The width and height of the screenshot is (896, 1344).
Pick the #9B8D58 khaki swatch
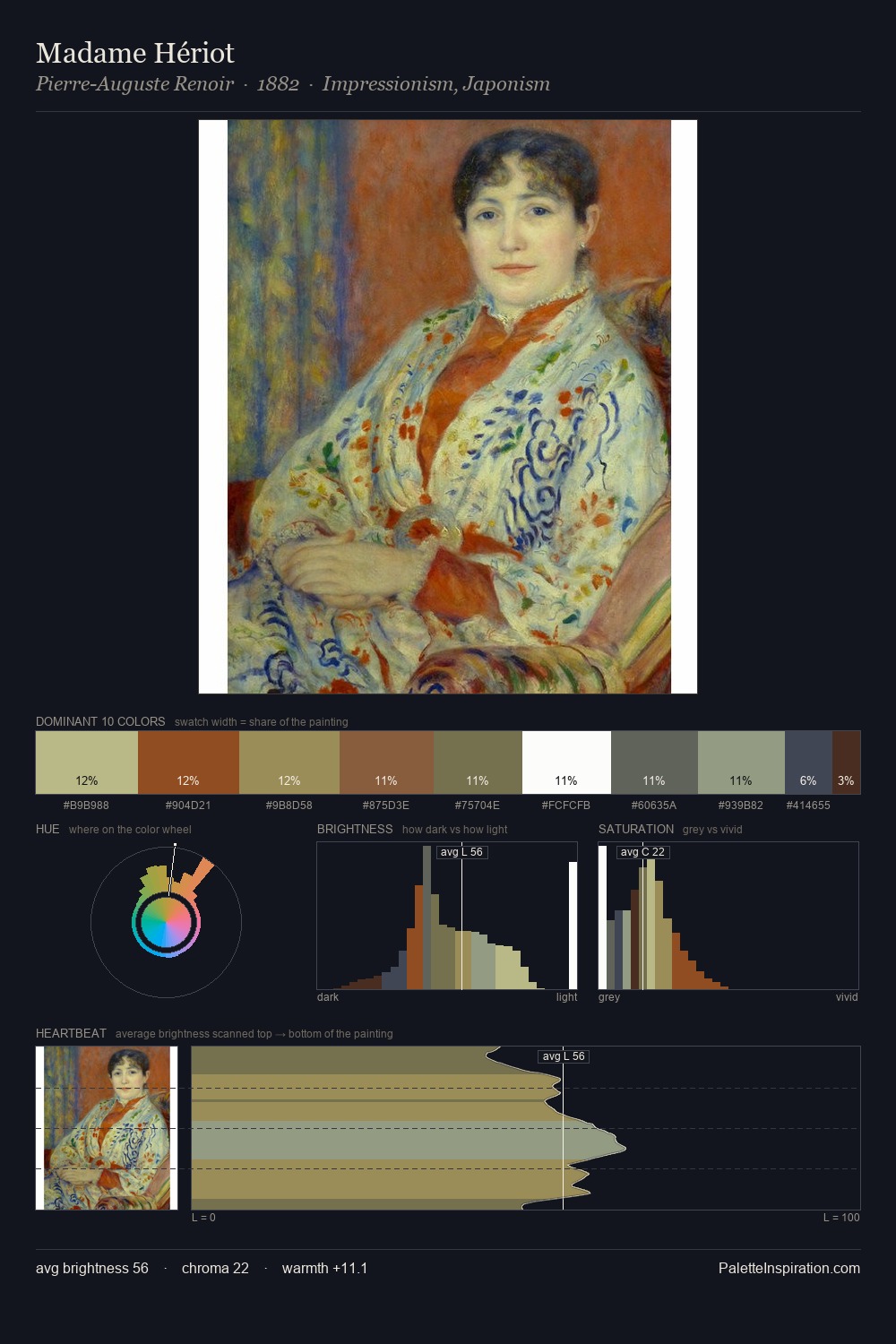(x=289, y=762)
